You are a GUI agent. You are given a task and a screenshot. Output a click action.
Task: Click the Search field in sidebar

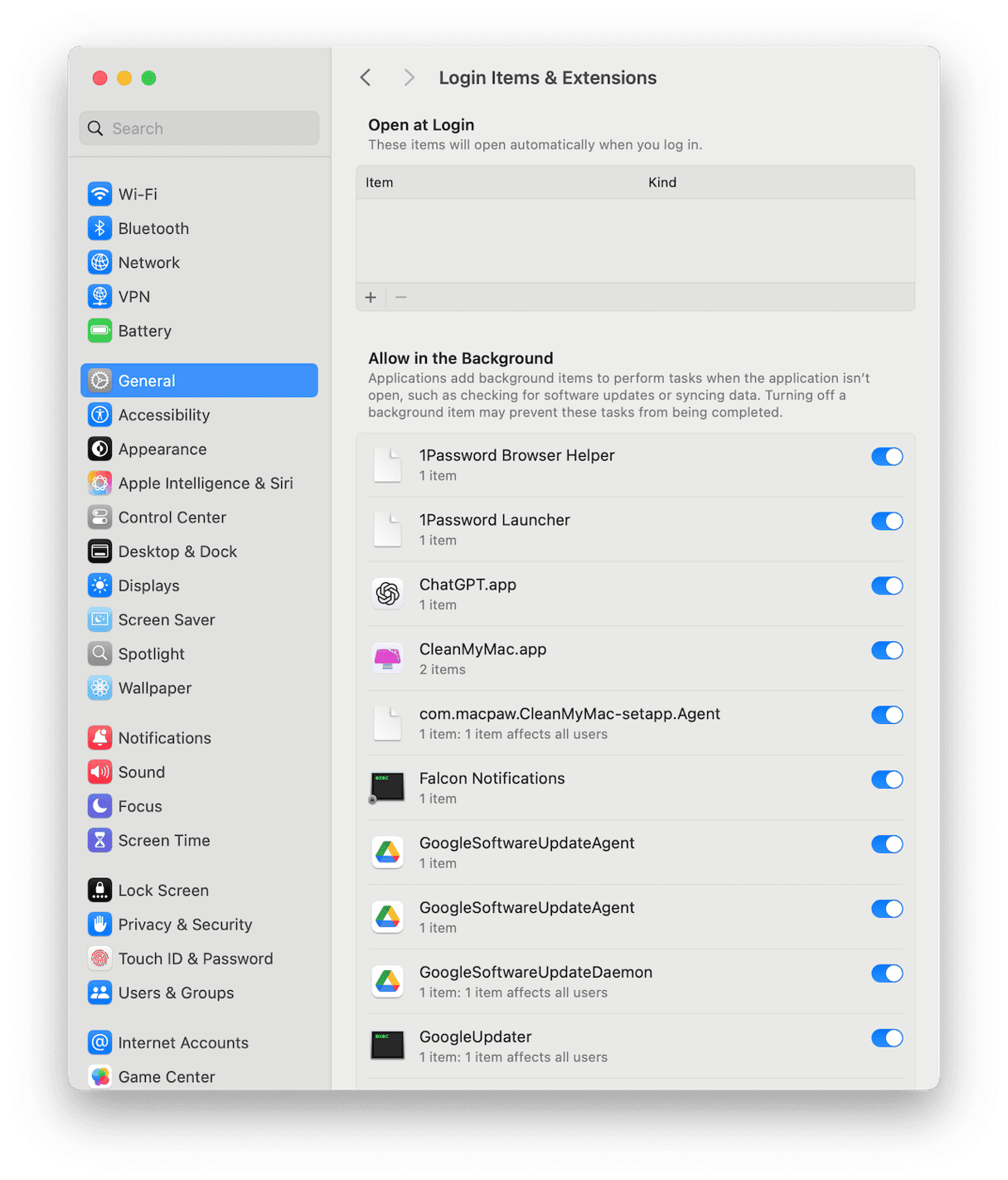pos(199,129)
